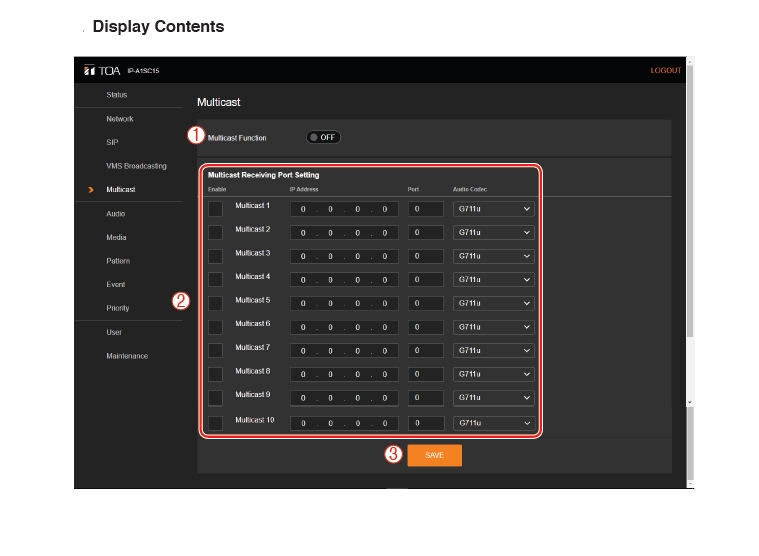This screenshot has height=556, width=759.
Task: Open Multicast 1 Audio Codec dropdown
Action: 493,209
